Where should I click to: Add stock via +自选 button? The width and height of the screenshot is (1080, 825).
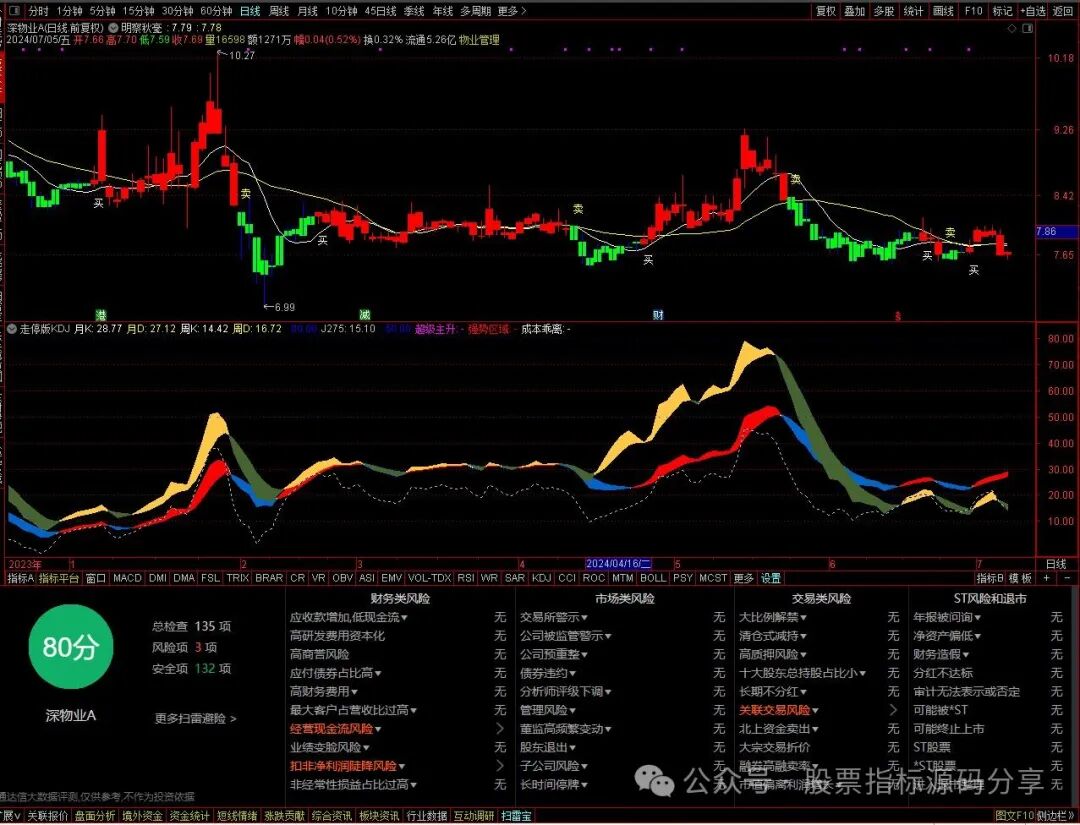(x=1032, y=11)
